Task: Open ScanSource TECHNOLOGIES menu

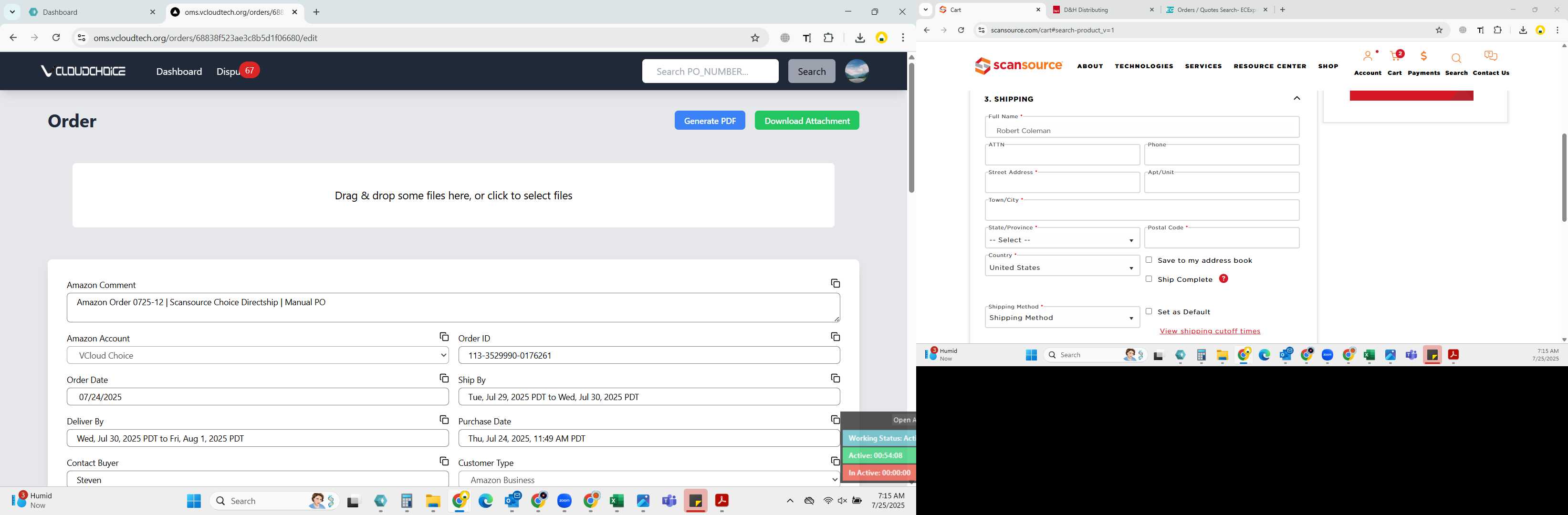Action: 1144,66
